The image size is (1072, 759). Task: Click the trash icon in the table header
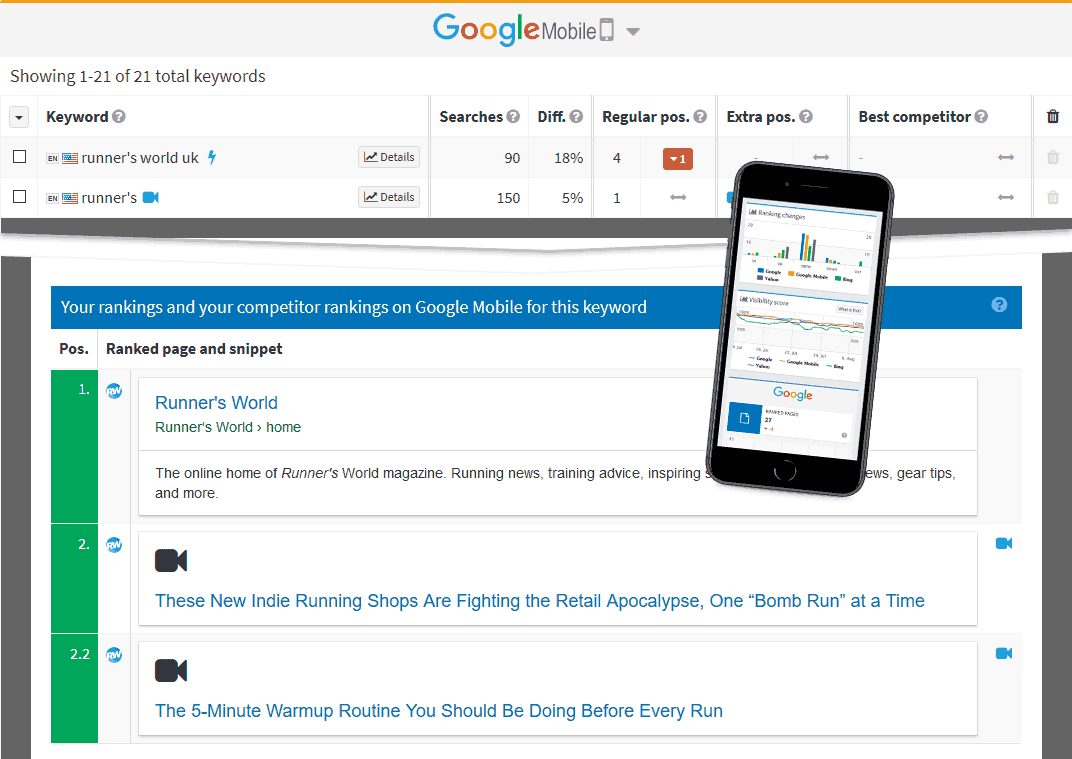pos(1052,116)
